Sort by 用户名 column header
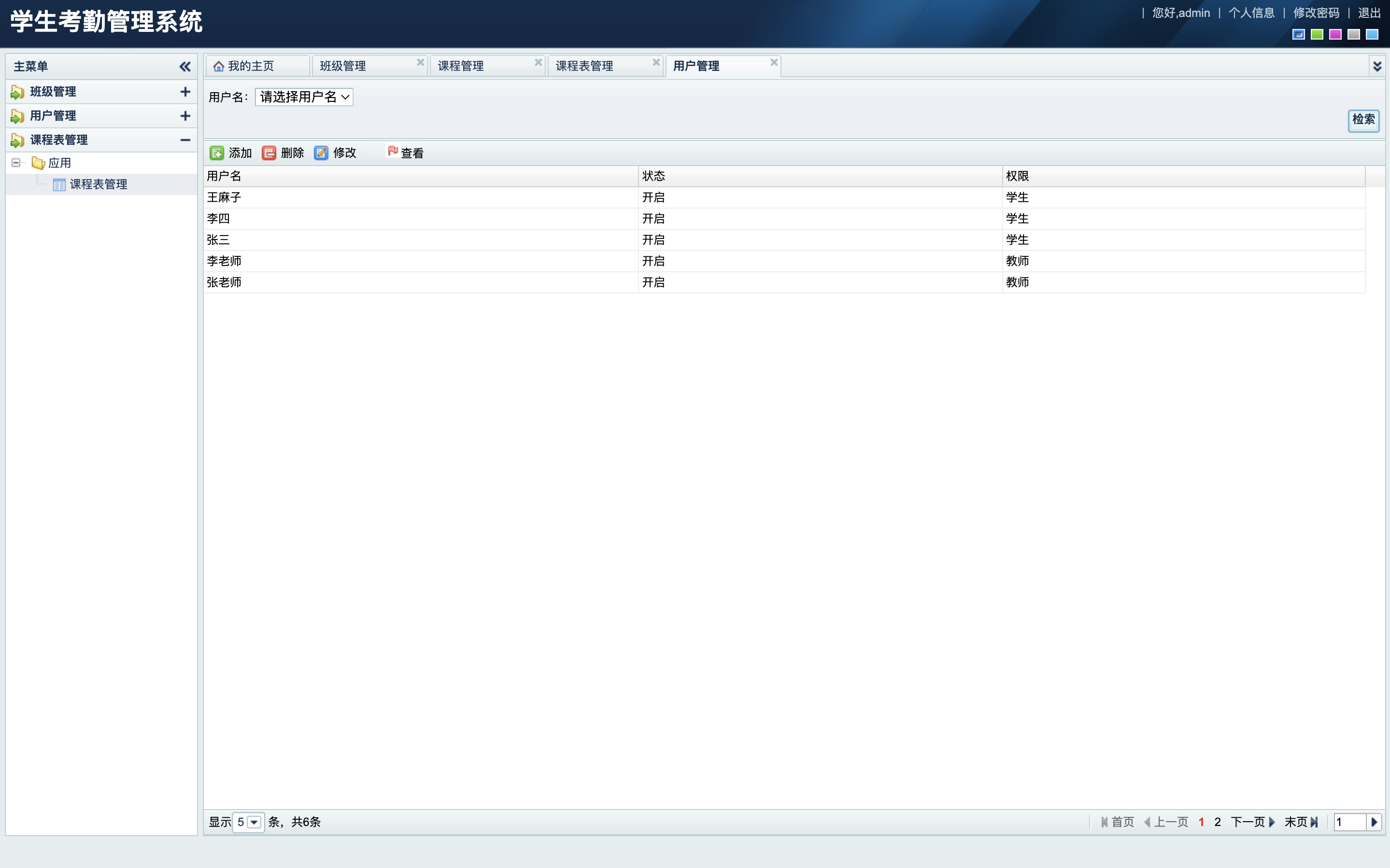 tap(421, 176)
